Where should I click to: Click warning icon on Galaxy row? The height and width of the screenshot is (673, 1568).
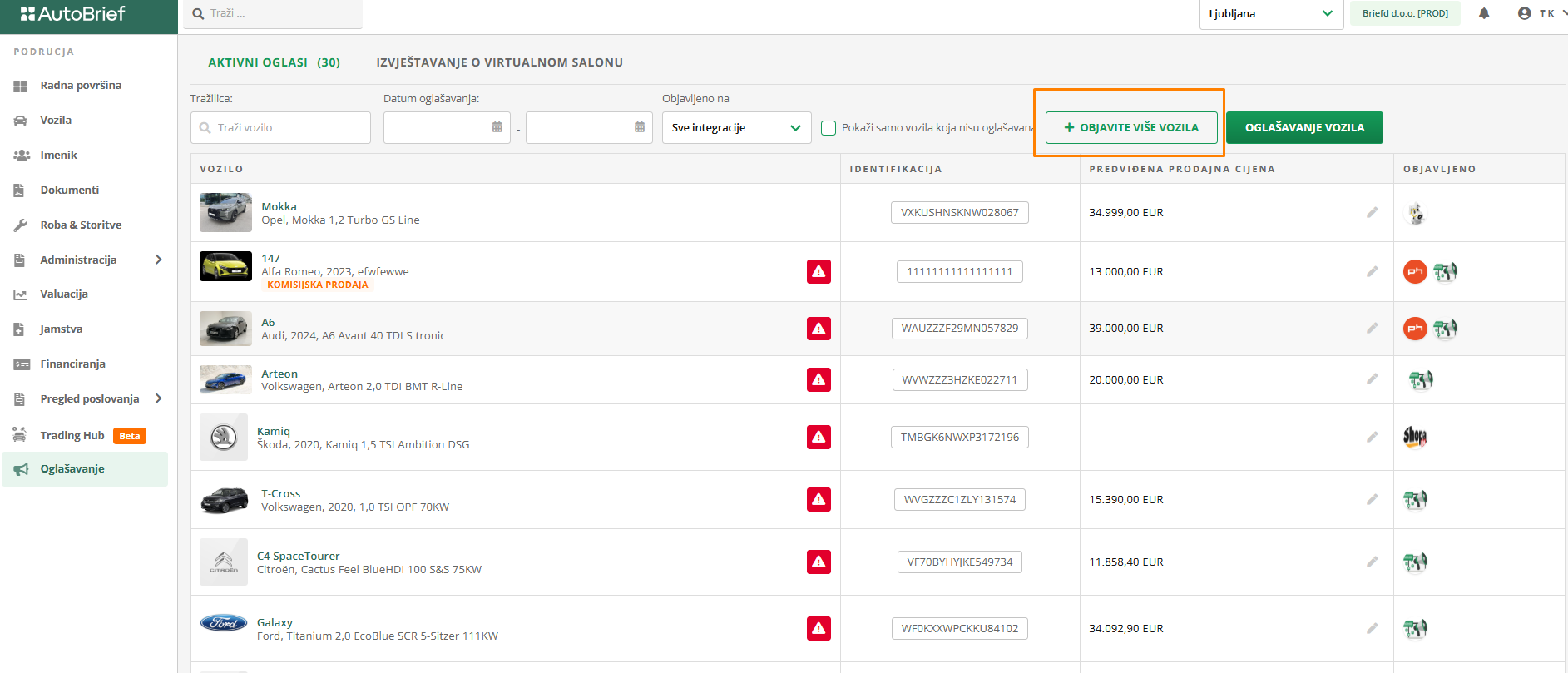[x=819, y=628]
